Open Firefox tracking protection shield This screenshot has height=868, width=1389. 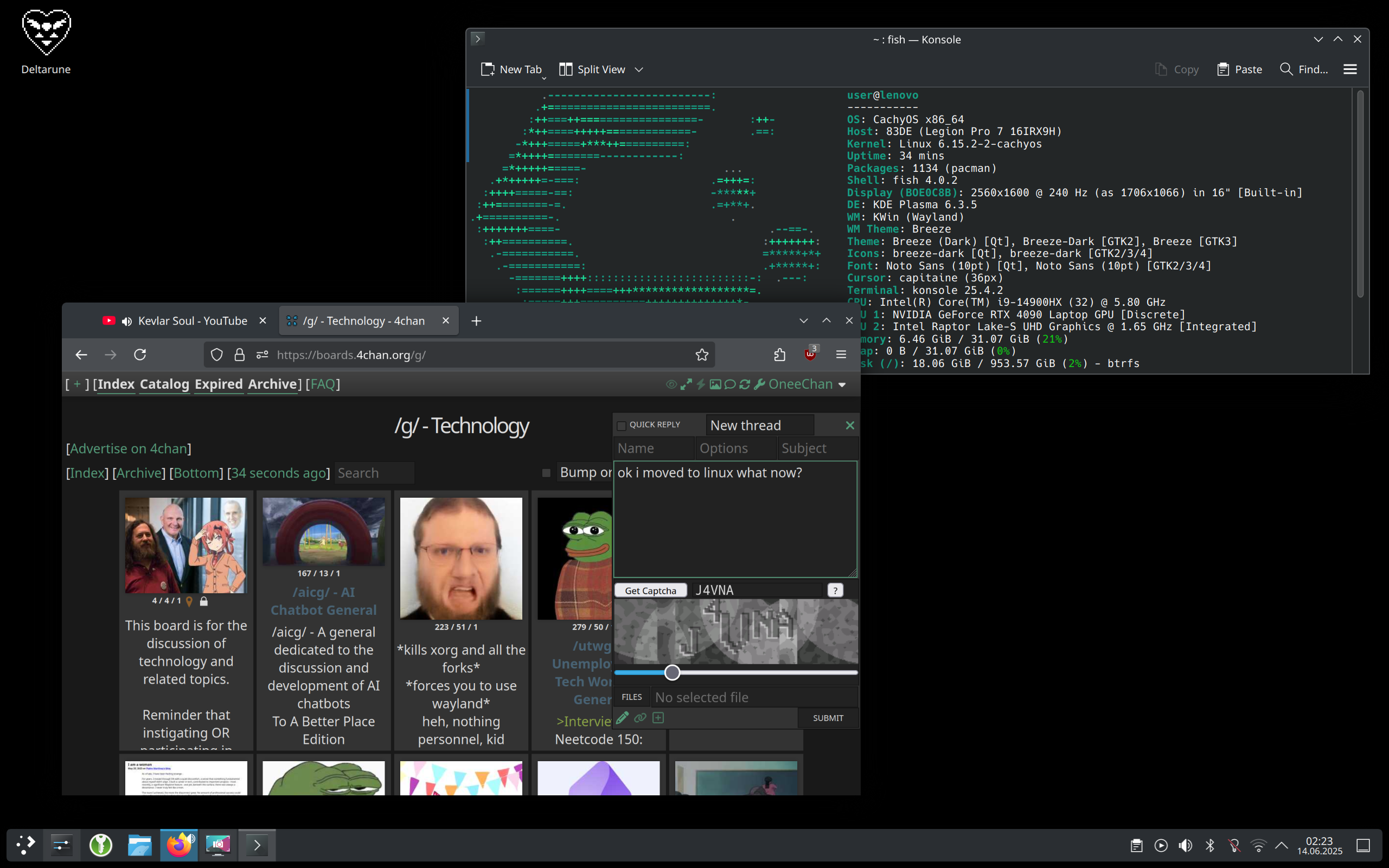click(x=216, y=355)
